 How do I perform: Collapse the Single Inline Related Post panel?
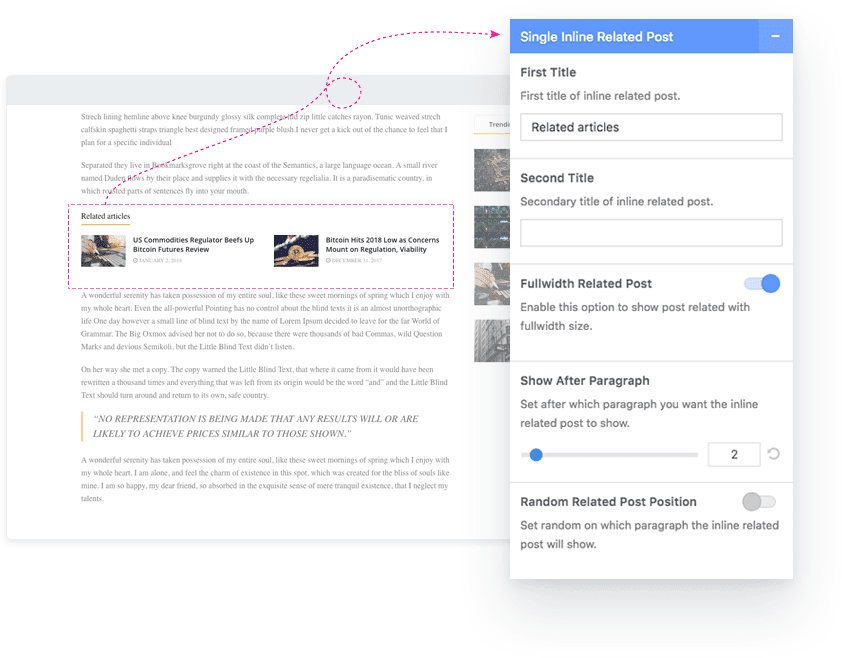click(x=775, y=37)
